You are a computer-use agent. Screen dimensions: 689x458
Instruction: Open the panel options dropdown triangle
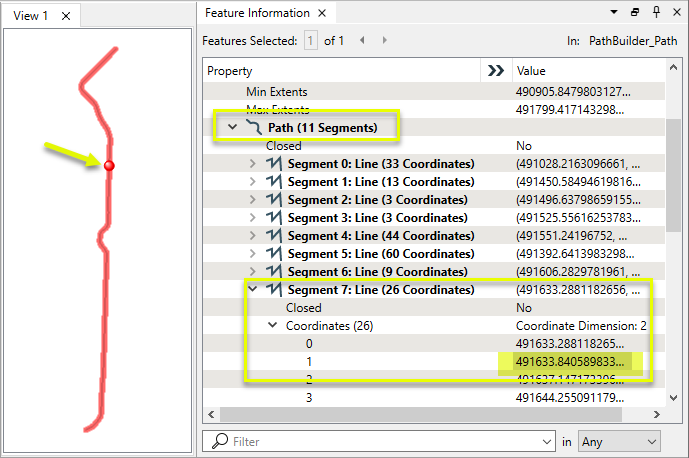coord(615,13)
